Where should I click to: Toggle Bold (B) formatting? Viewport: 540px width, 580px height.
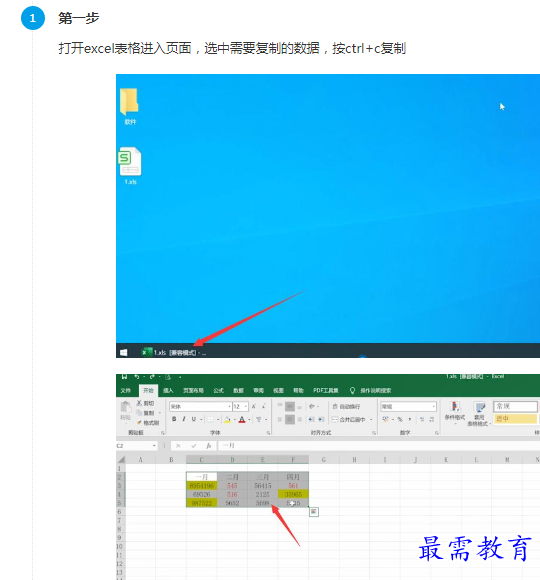click(174, 419)
